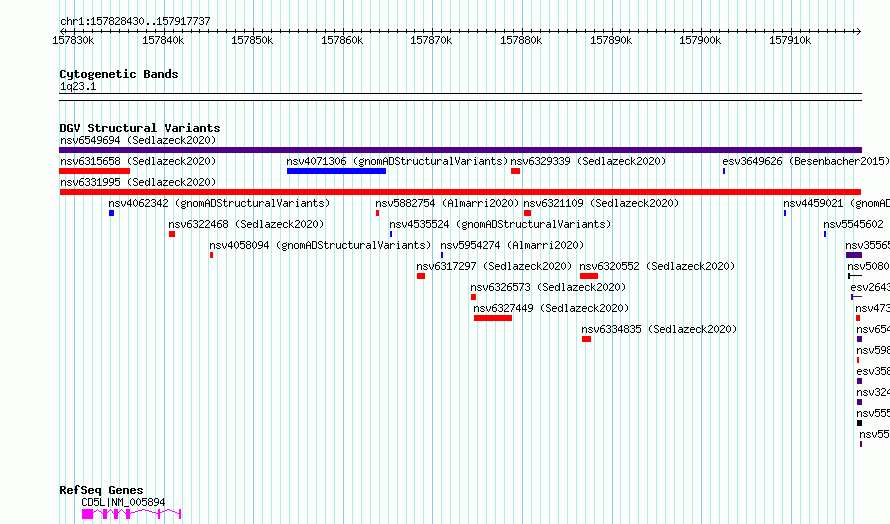The width and height of the screenshot is (890, 524).
Task: Click the 157850k ruler tick label
Action: 252,40
